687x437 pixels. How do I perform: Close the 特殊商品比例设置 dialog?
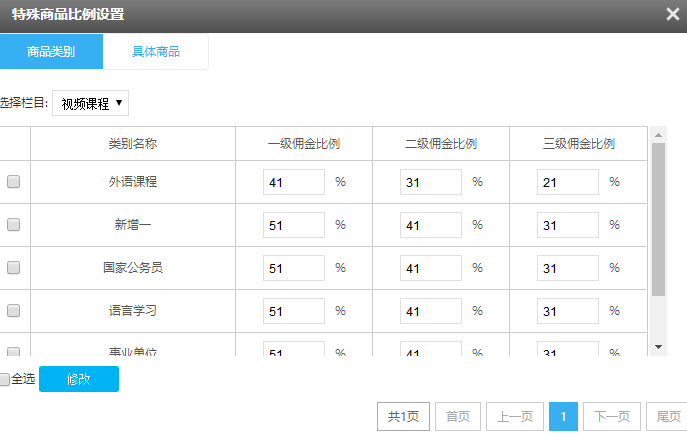click(673, 14)
